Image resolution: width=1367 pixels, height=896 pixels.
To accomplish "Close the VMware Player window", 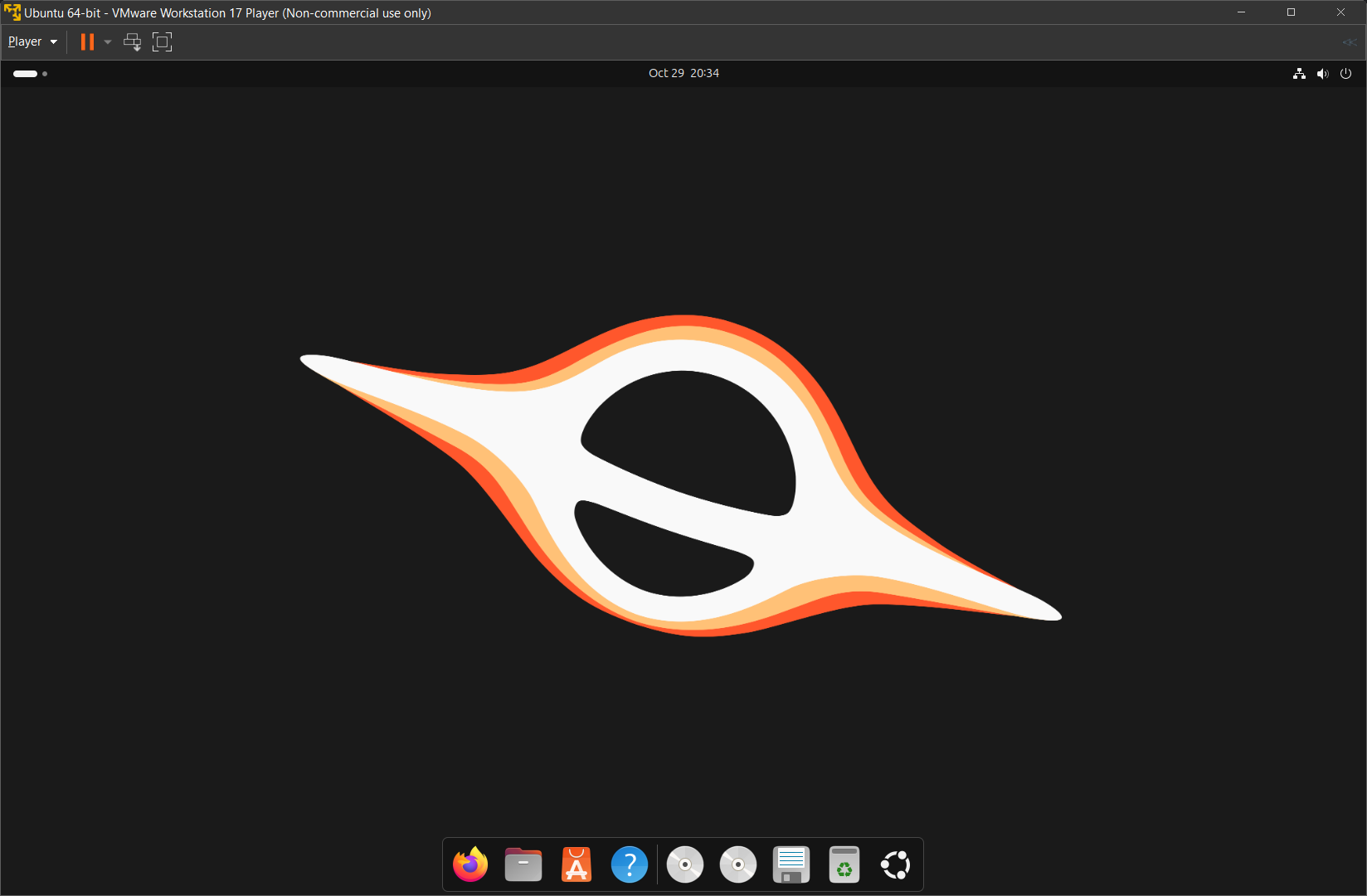I will point(1340,12).
